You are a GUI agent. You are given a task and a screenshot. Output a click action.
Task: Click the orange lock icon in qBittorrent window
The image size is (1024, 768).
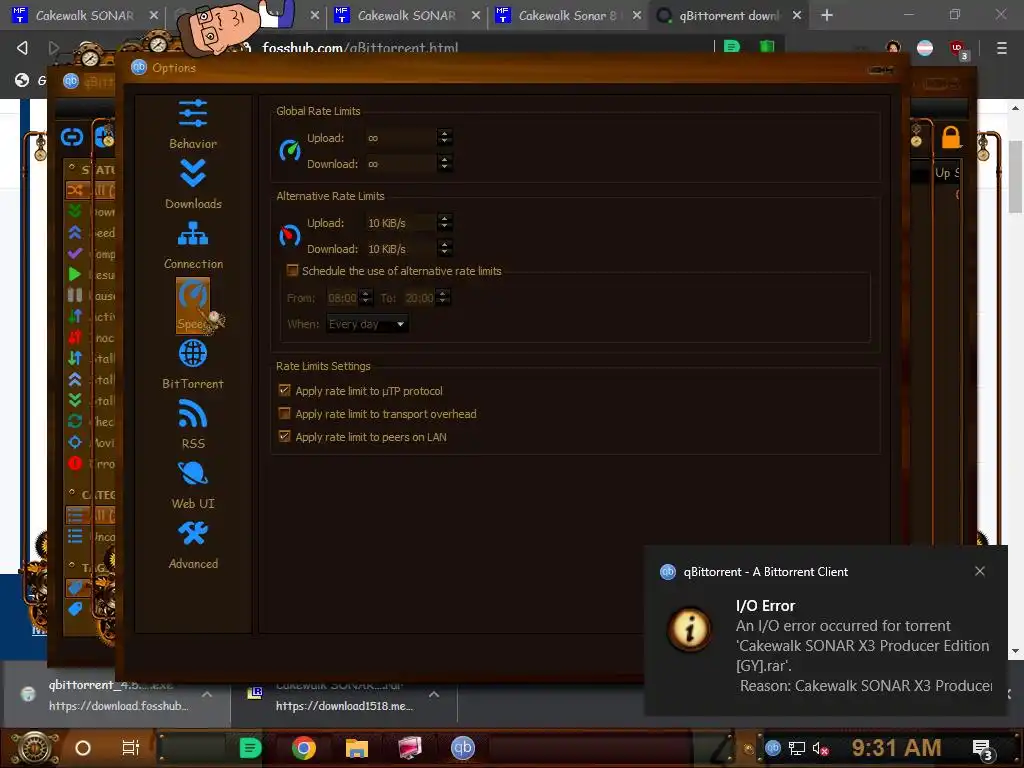(951, 138)
